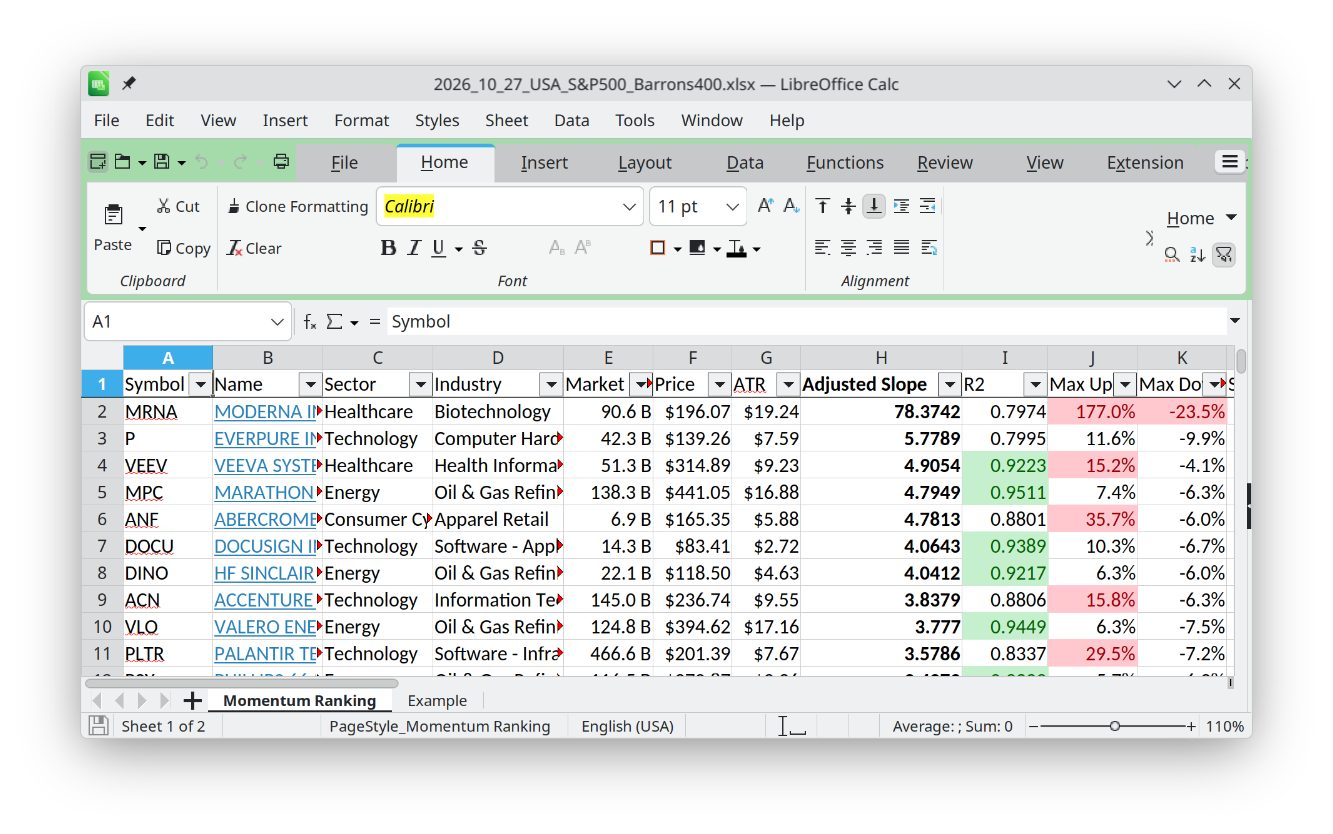Clear direct formatting with Clear button
This screenshot has height=834, width=1333.
[254, 248]
